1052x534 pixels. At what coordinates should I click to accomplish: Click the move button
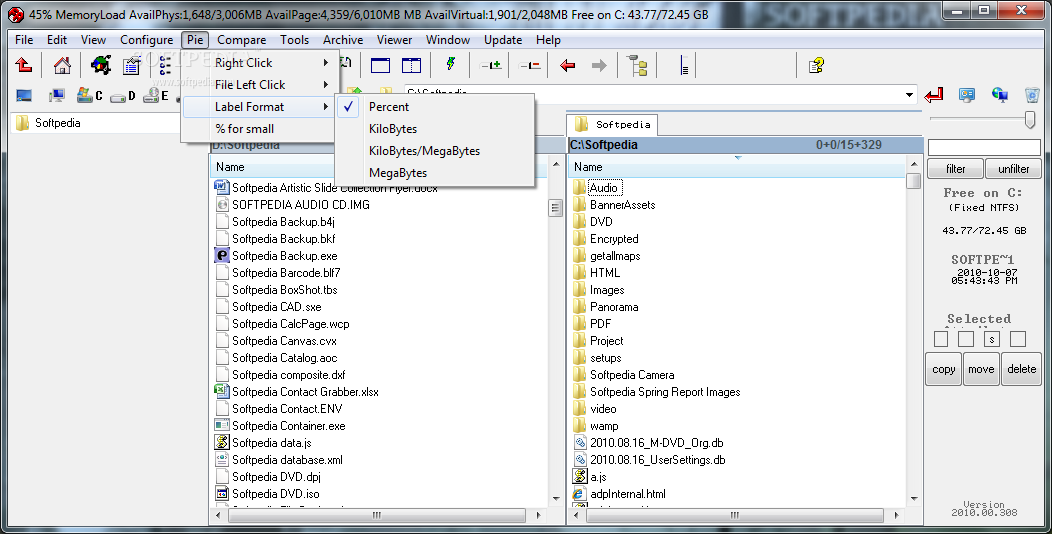tap(981, 369)
